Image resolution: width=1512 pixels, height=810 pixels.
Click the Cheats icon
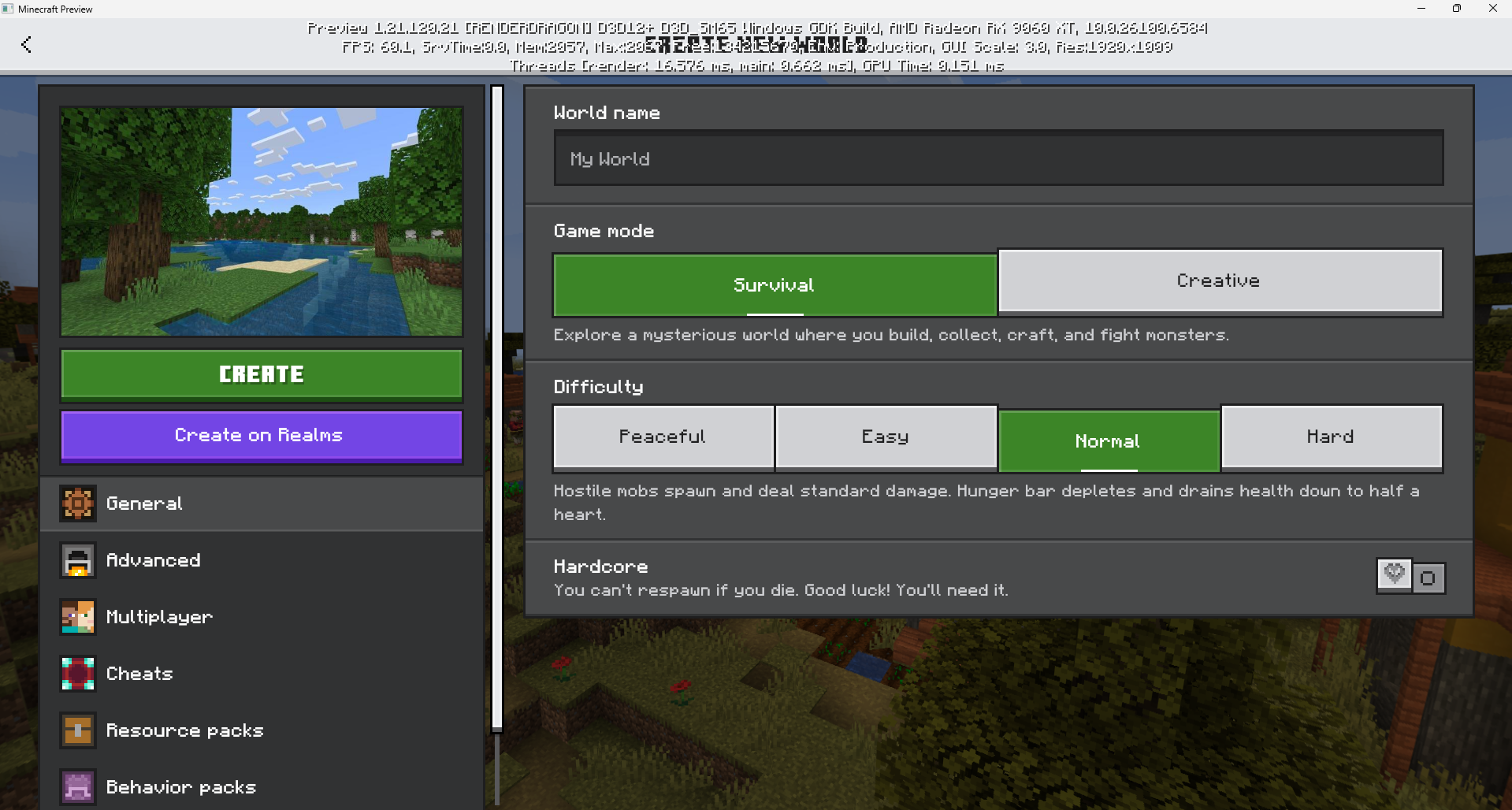click(78, 674)
